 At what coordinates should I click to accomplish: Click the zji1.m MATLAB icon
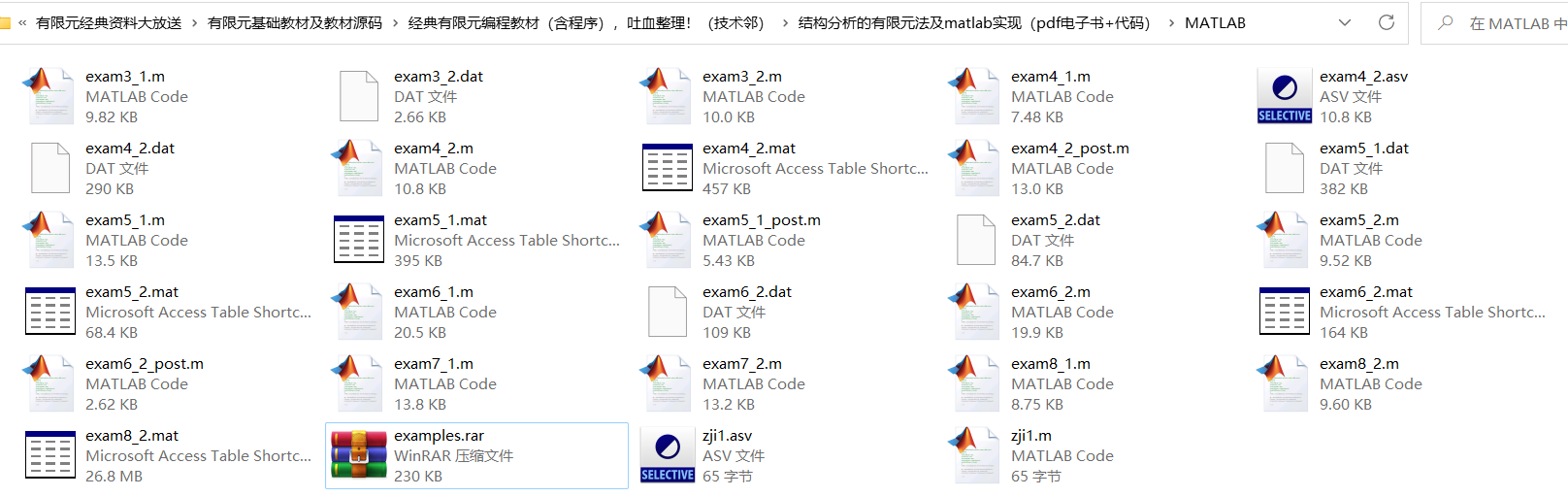(x=976, y=455)
